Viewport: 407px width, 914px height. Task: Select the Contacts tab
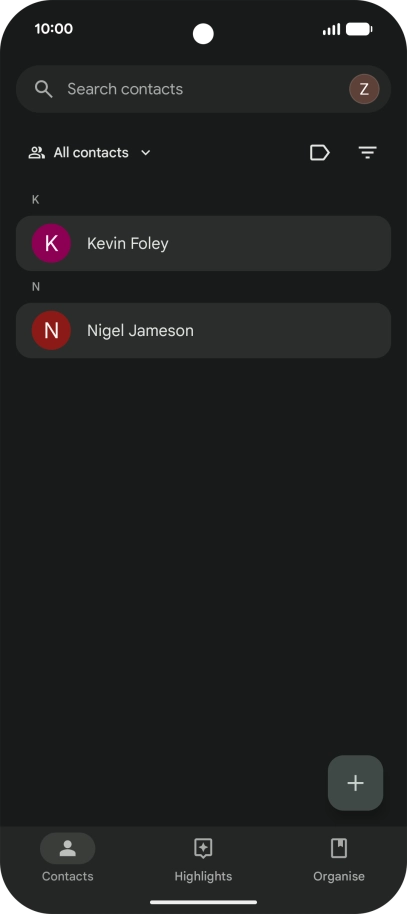click(x=68, y=859)
